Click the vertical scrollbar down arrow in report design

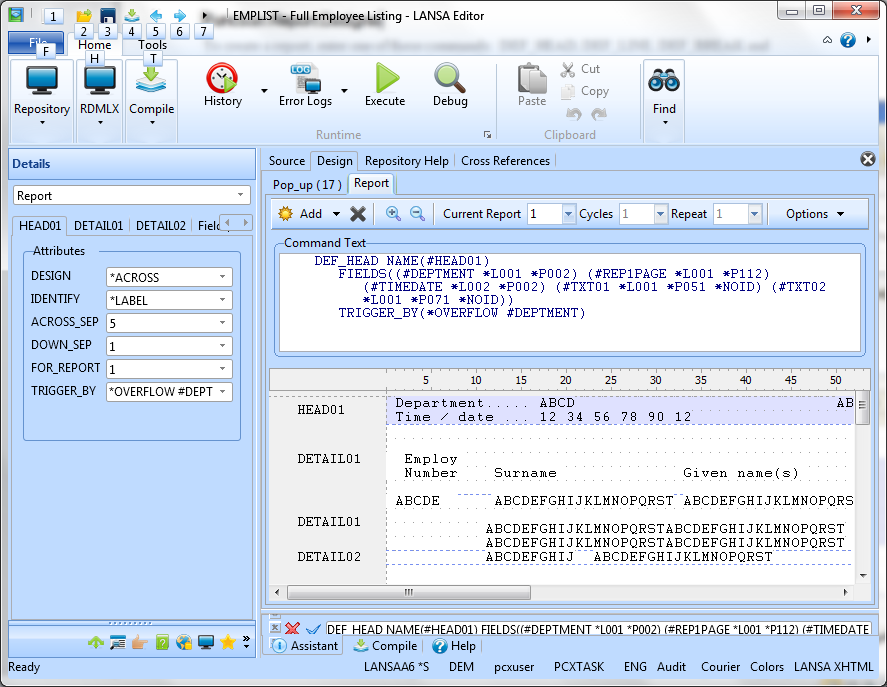863,576
